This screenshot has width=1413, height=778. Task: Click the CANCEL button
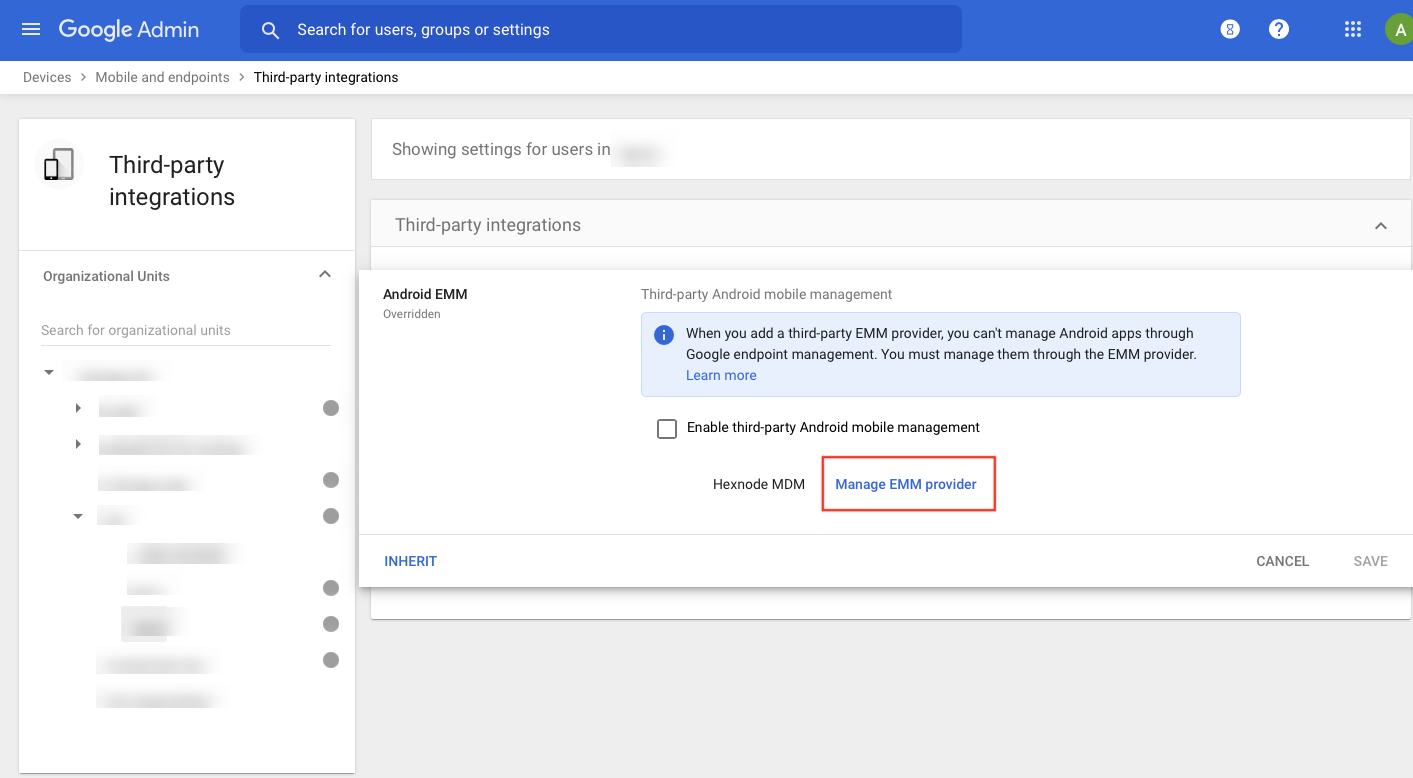[x=1282, y=561]
